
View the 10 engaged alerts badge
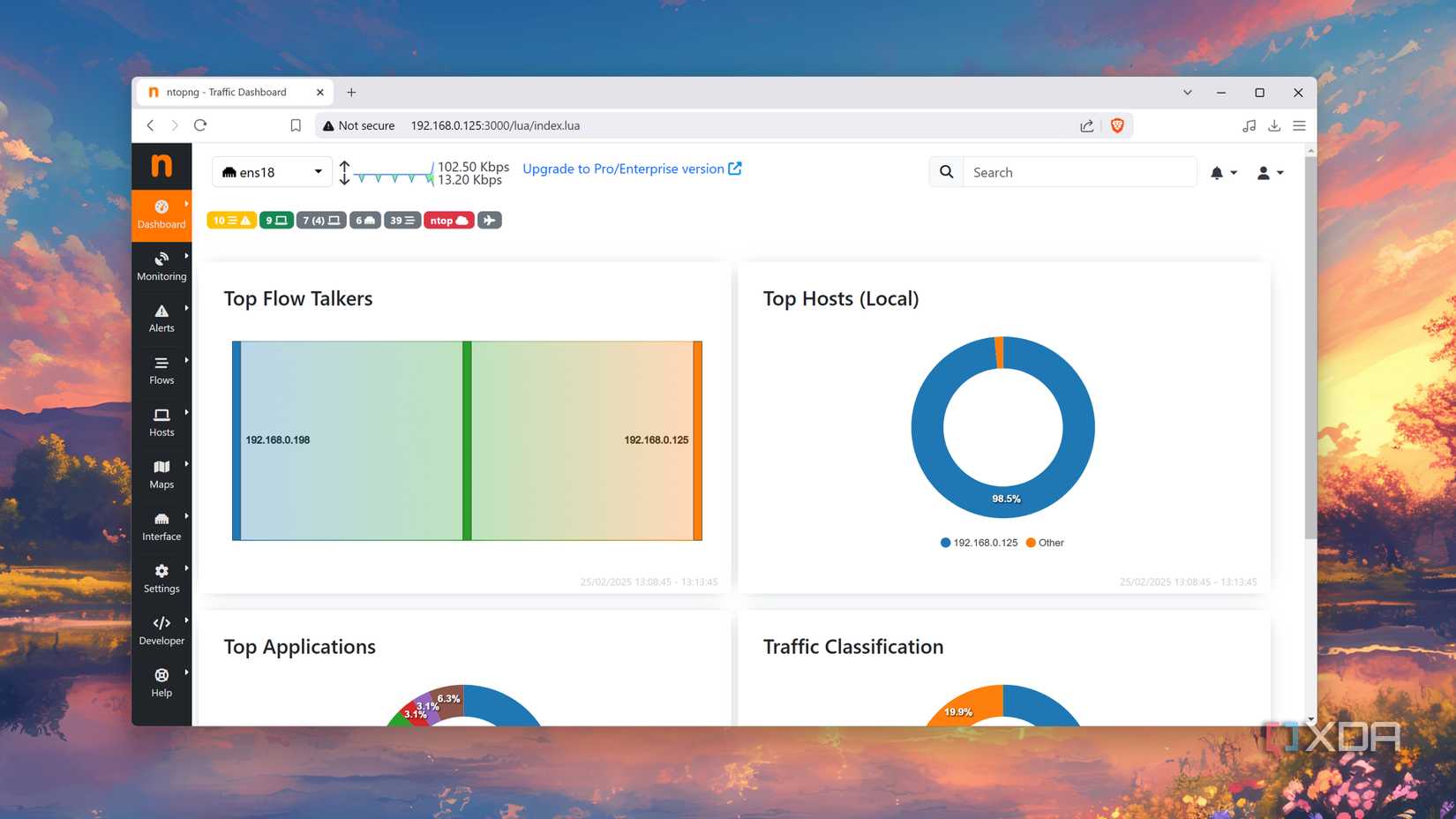pyautogui.click(x=230, y=220)
